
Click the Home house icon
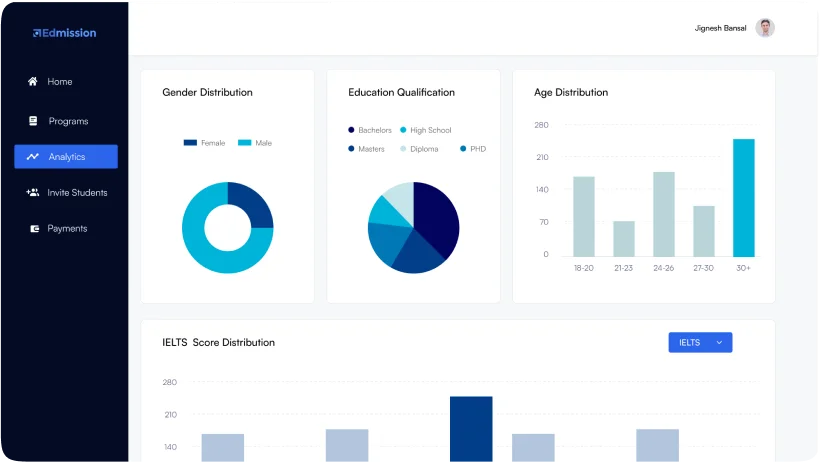[x=32, y=81]
